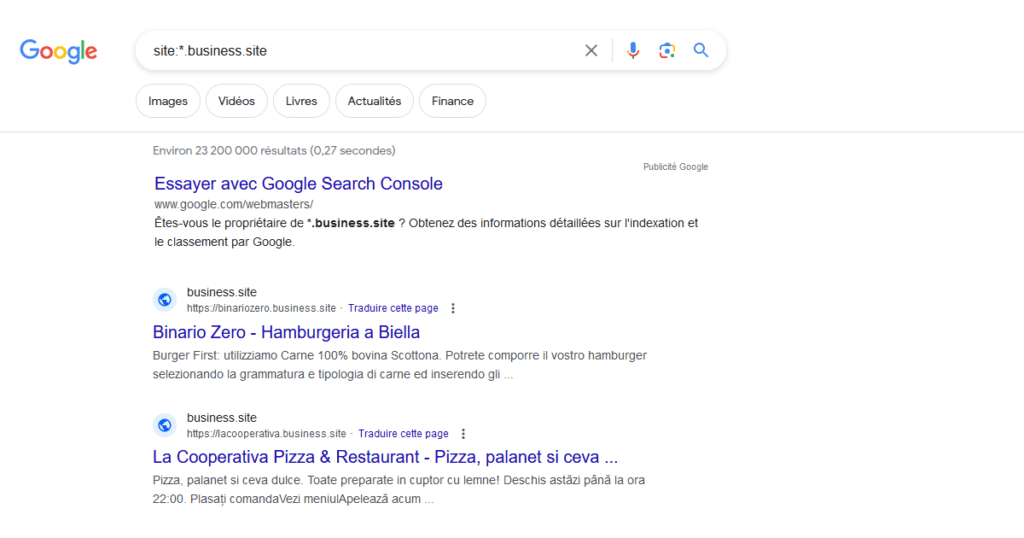Image resolution: width=1024 pixels, height=538 pixels.
Task: Open more options for the Binario Zero result
Action: (x=453, y=308)
